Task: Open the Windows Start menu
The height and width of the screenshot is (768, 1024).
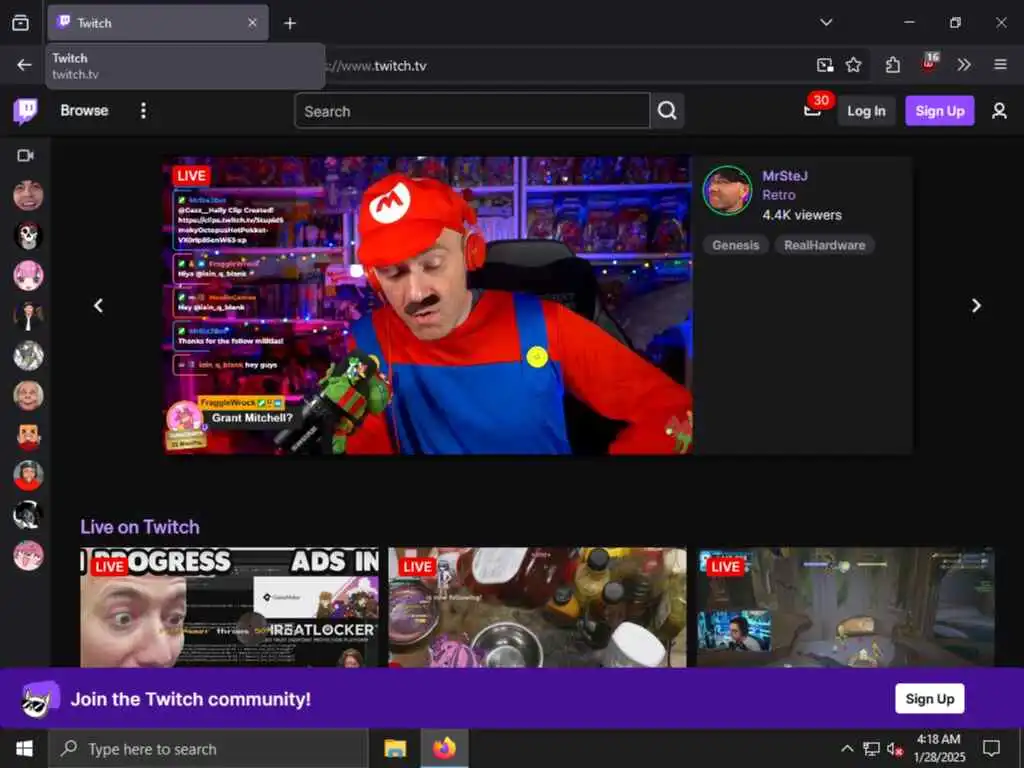Action: click(x=24, y=748)
